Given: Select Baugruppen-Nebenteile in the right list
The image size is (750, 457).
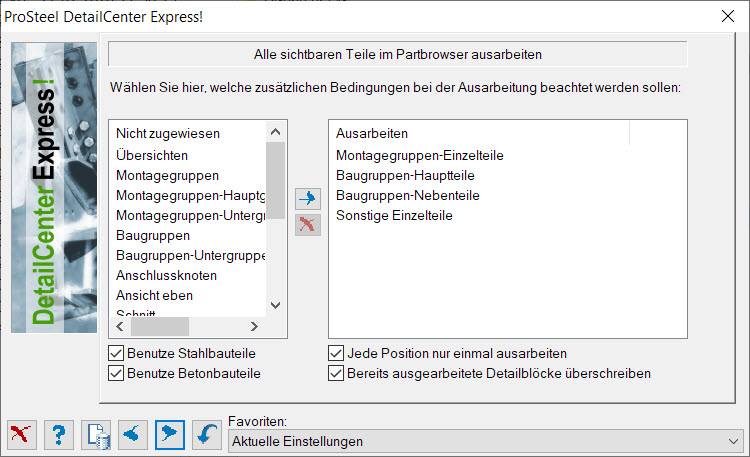Looking at the screenshot, I should pyautogui.click(x=408, y=195).
